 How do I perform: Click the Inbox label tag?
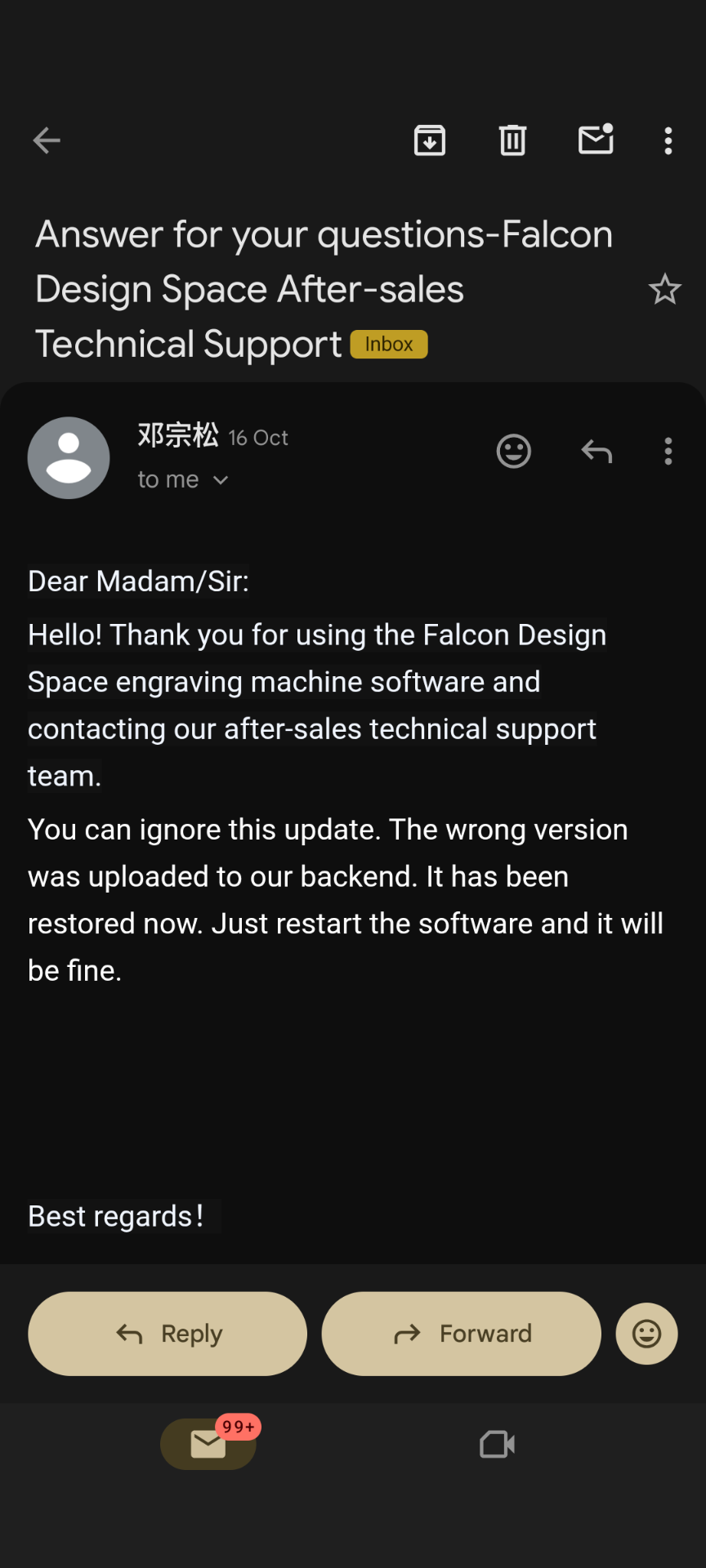point(389,344)
